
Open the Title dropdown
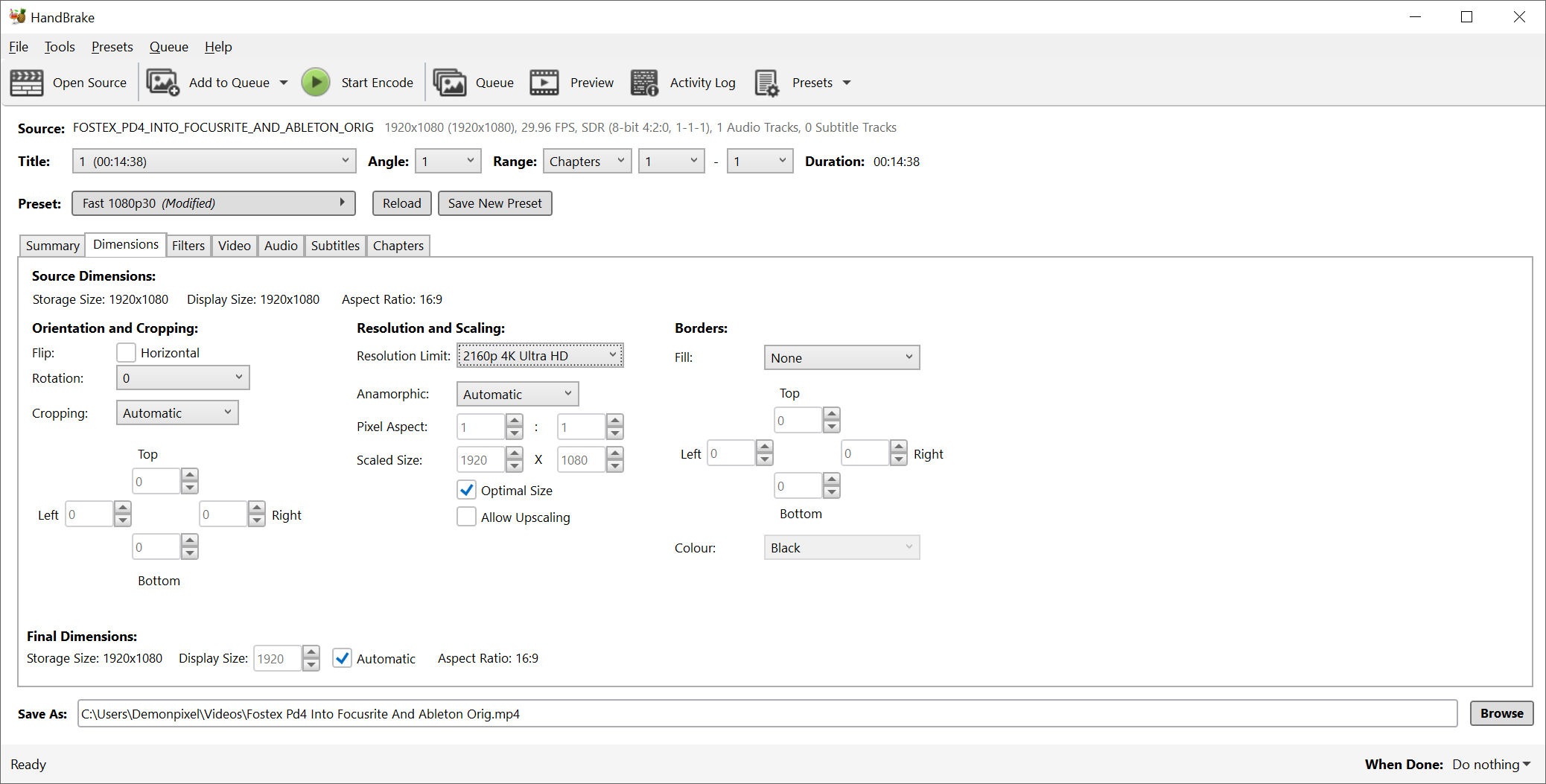click(x=214, y=161)
